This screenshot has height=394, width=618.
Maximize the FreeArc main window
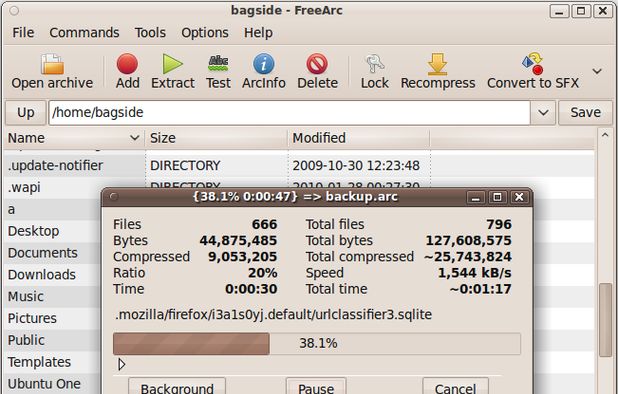[x=581, y=11]
